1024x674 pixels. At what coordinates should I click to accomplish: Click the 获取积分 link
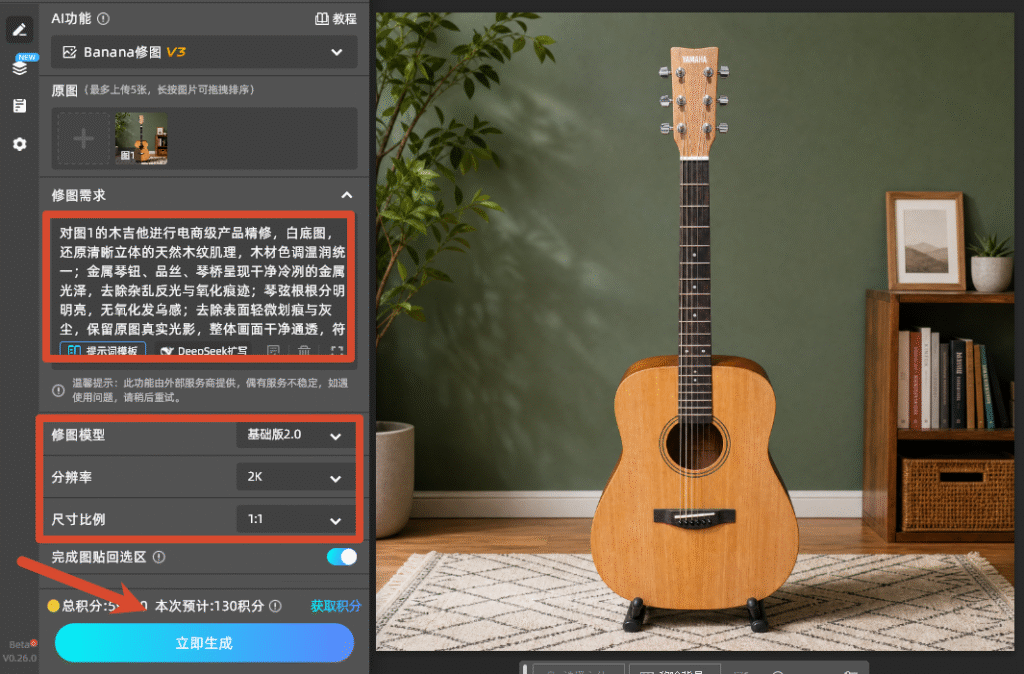(335, 606)
